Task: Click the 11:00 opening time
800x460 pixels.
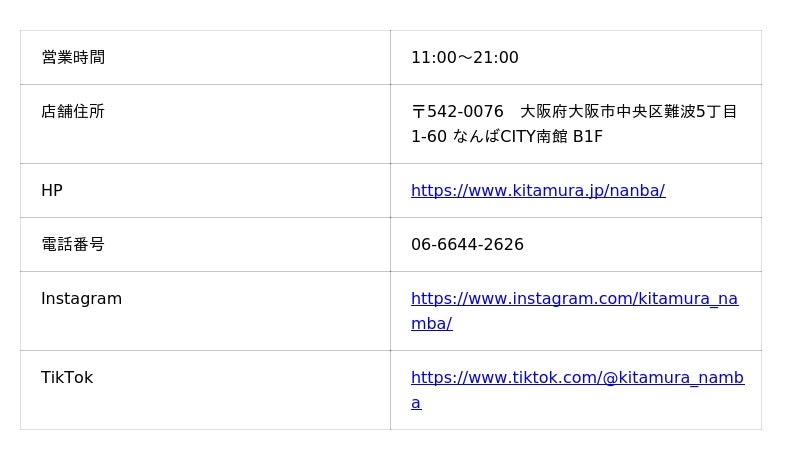Action: [433, 57]
